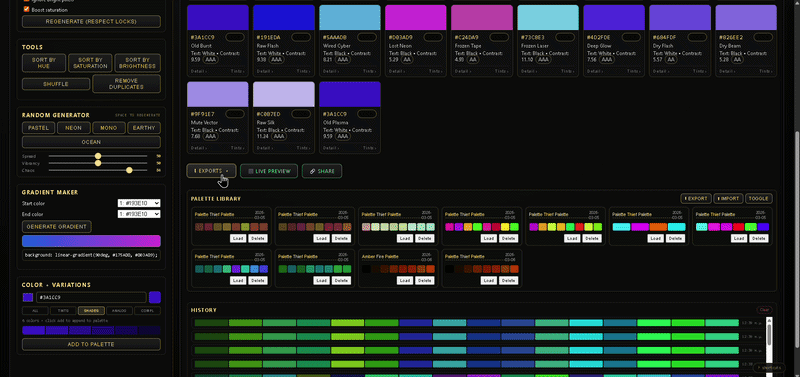Toggle the lock pill on #191EDA card
The image size is (800, 377).
coord(301,37)
